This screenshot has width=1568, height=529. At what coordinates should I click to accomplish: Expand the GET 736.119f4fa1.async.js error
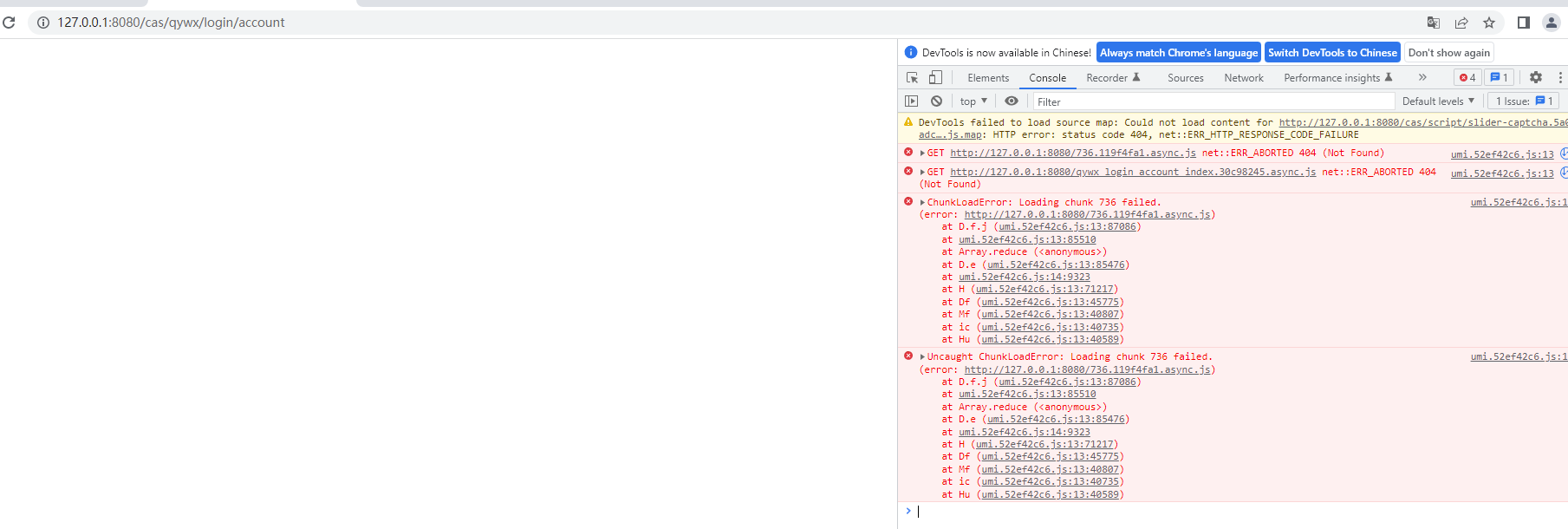click(922, 153)
